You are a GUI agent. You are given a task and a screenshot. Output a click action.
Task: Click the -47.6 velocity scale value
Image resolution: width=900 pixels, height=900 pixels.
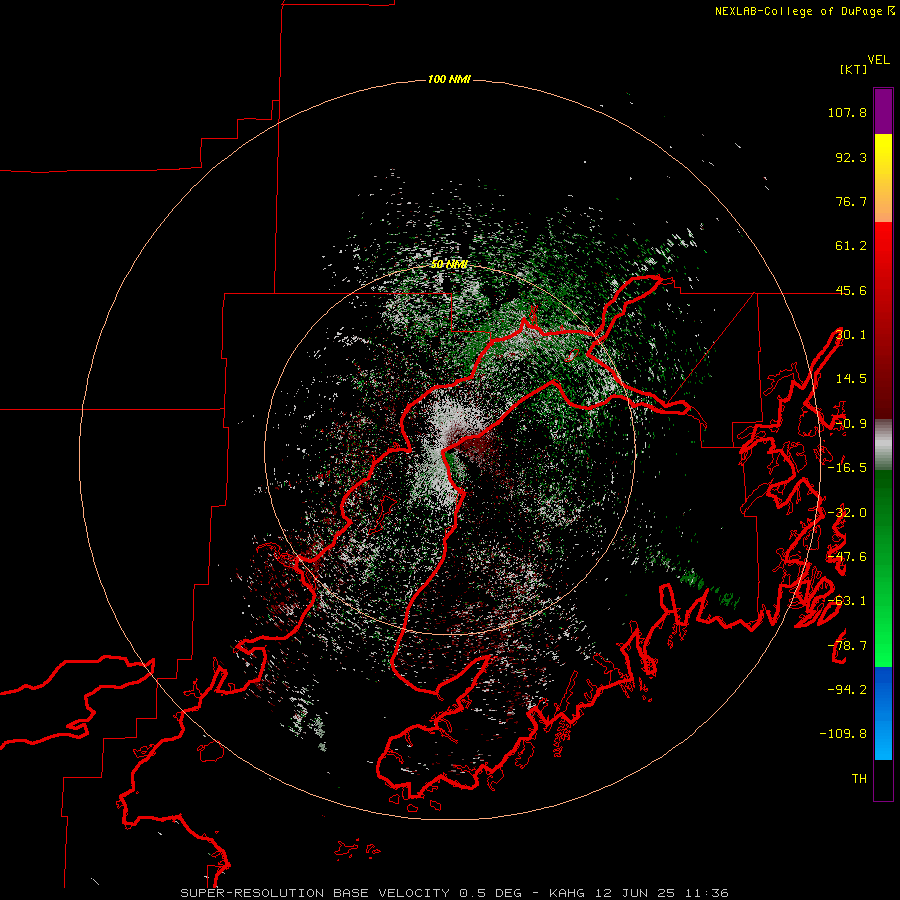click(847, 557)
